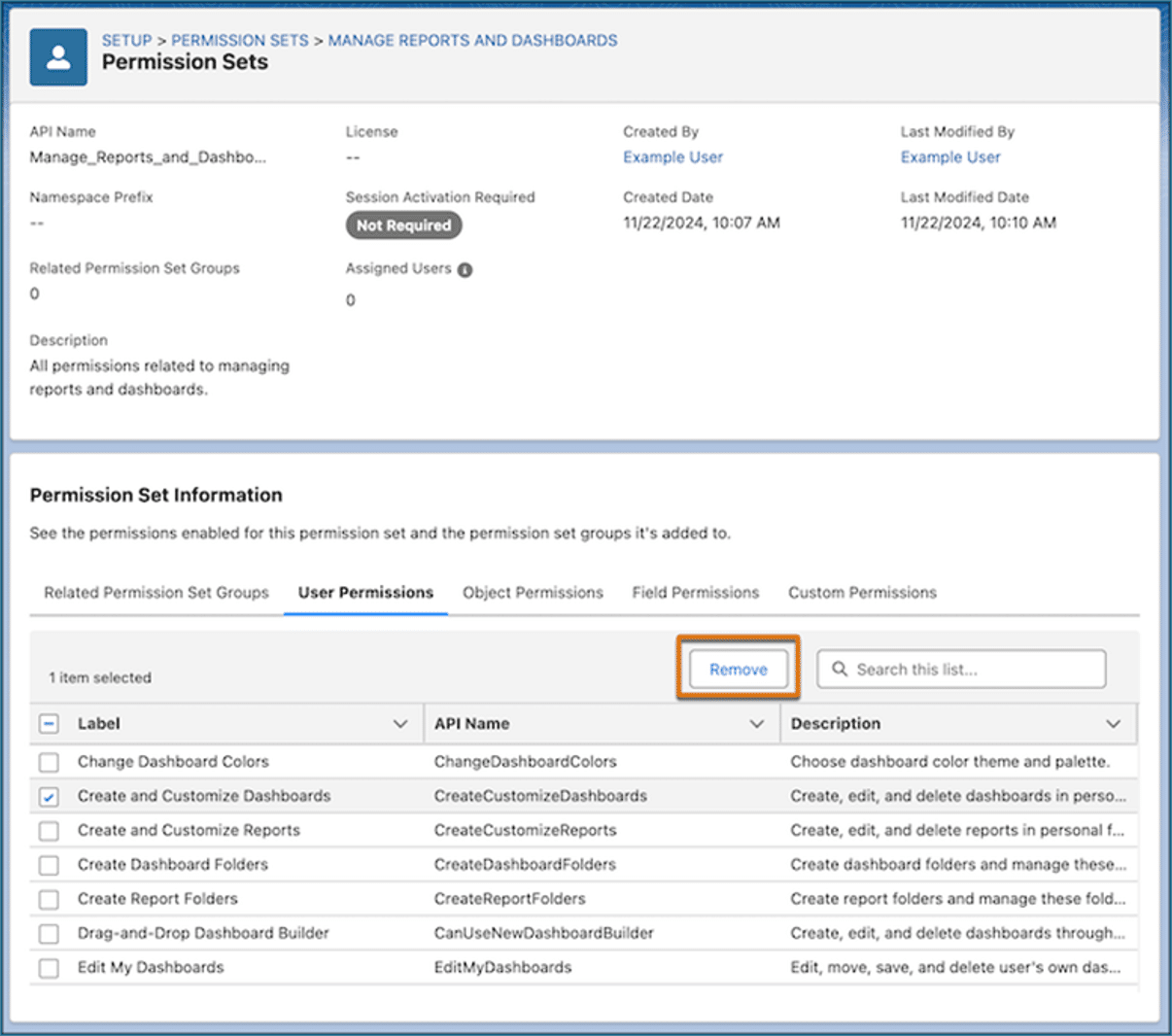Image resolution: width=1172 pixels, height=1036 pixels.
Task: Click the Remove button
Action: click(x=739, y=670)
